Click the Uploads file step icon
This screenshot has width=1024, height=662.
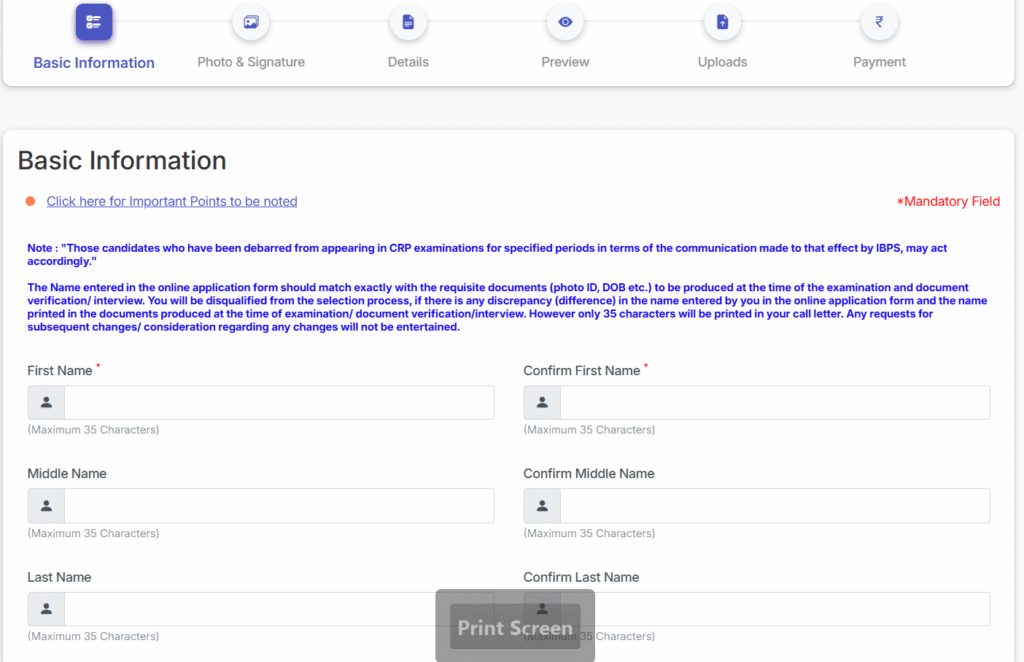tap(722, 22)
